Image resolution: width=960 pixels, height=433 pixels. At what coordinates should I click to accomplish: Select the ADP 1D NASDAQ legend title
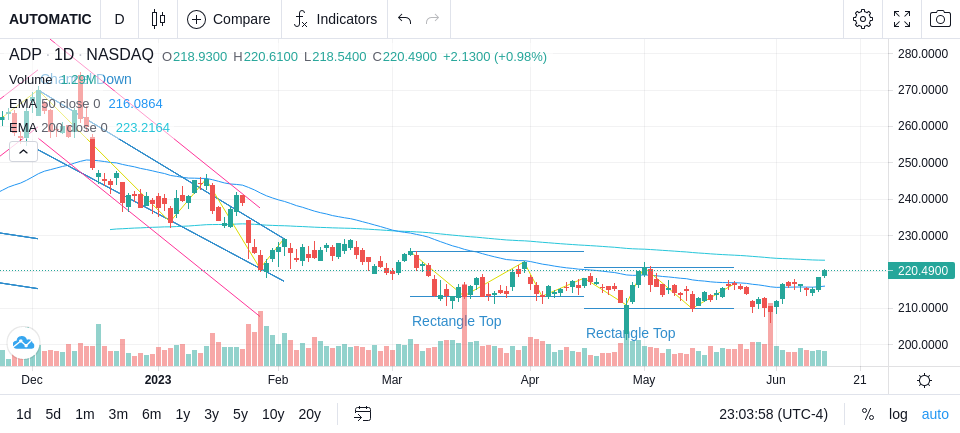[81, 55]
